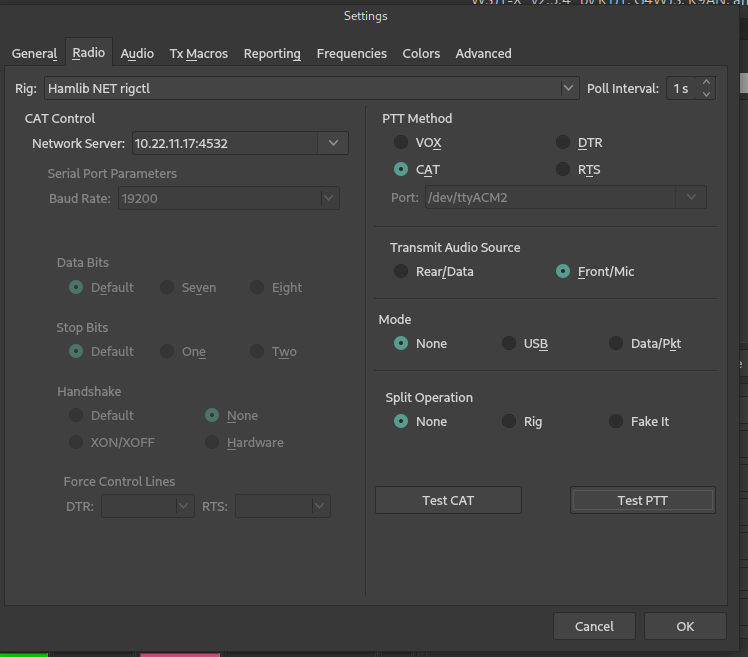This screenshot has height=657, width=748.
Task: Select None handshake option
Action: (231, 415)
